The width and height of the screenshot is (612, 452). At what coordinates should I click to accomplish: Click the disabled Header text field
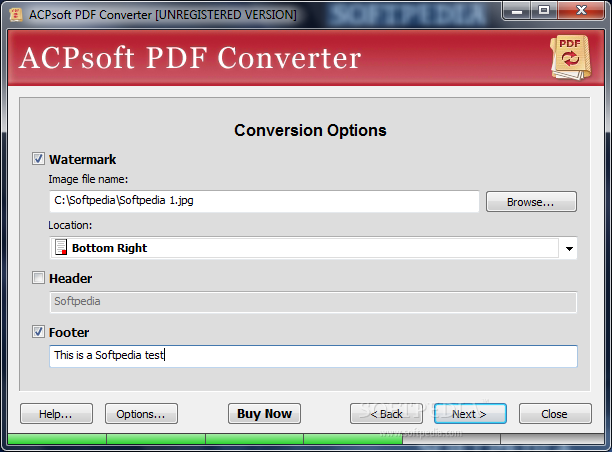[313, 302]
